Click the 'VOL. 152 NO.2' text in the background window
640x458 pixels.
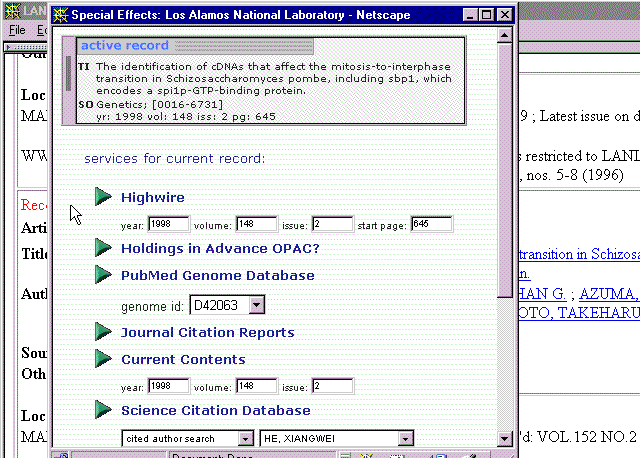coord(587,437)
